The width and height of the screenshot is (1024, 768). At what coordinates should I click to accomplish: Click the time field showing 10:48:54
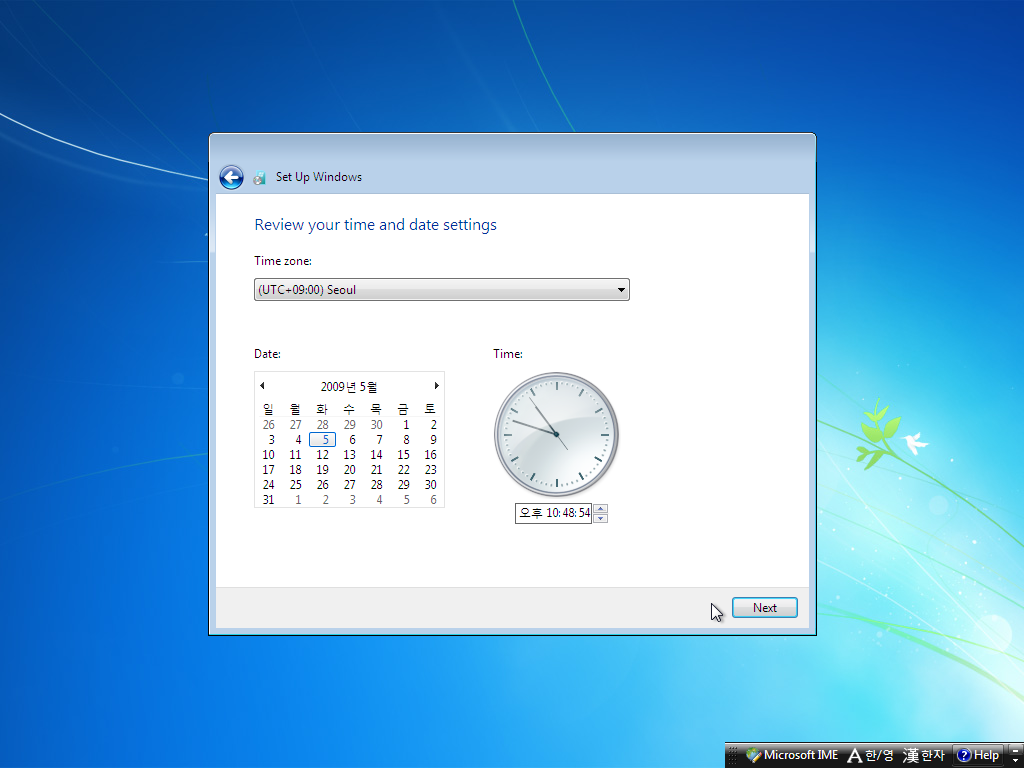pyautogui.click(x=553, y=513)
